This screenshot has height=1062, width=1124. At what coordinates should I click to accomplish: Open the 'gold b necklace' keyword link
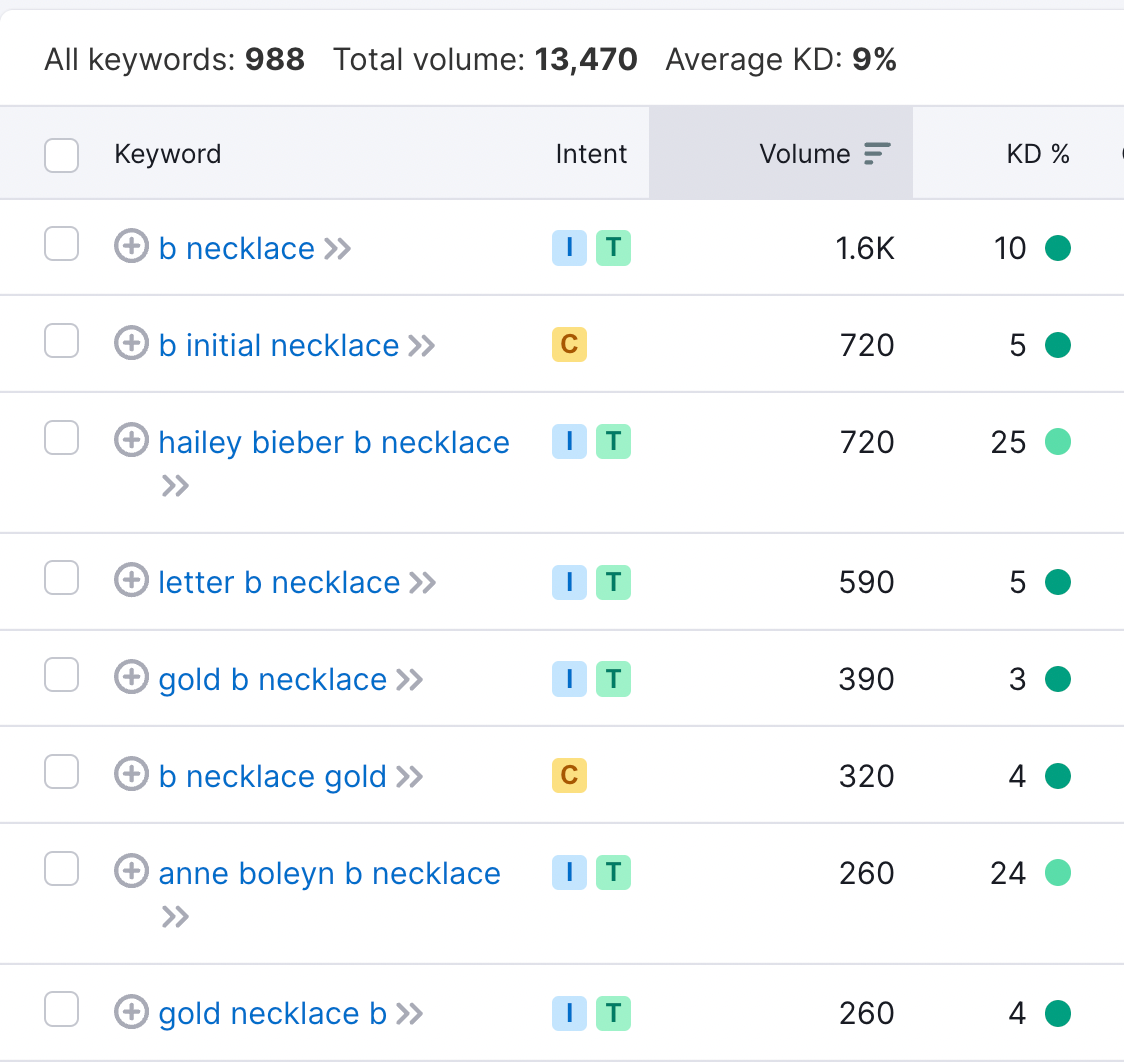coord(272,680)
